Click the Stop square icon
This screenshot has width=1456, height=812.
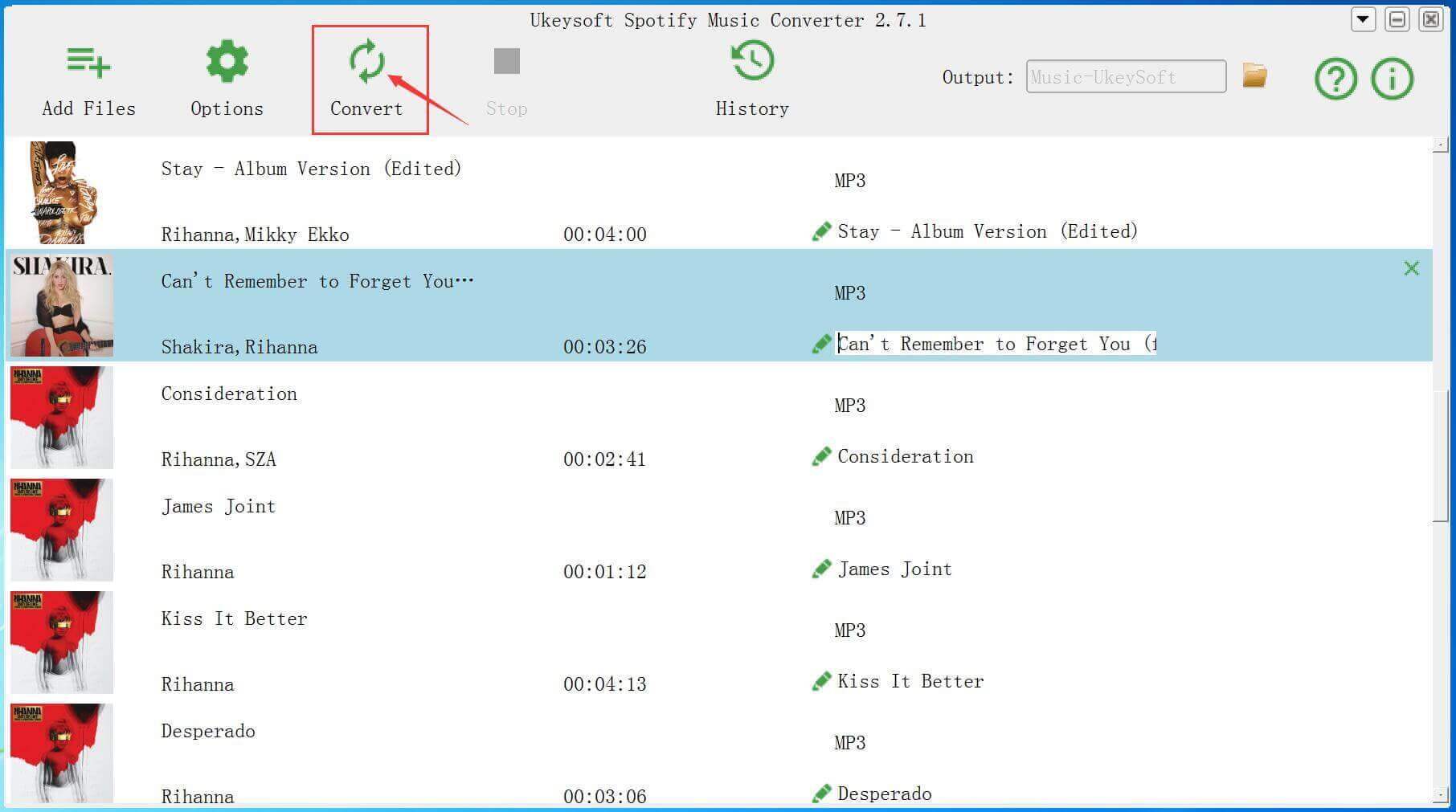pyautogui.click(x=506, y=61)
